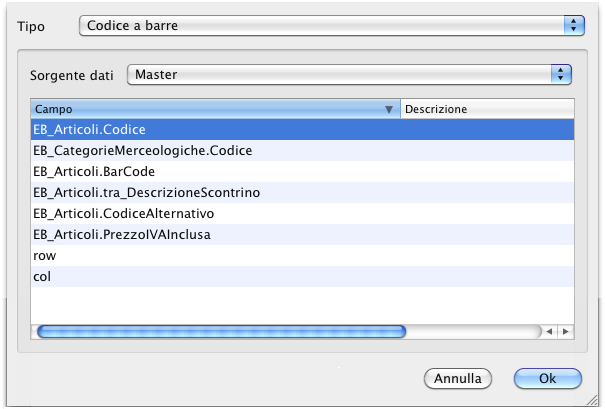Select the col field entry

coord(42,276)
